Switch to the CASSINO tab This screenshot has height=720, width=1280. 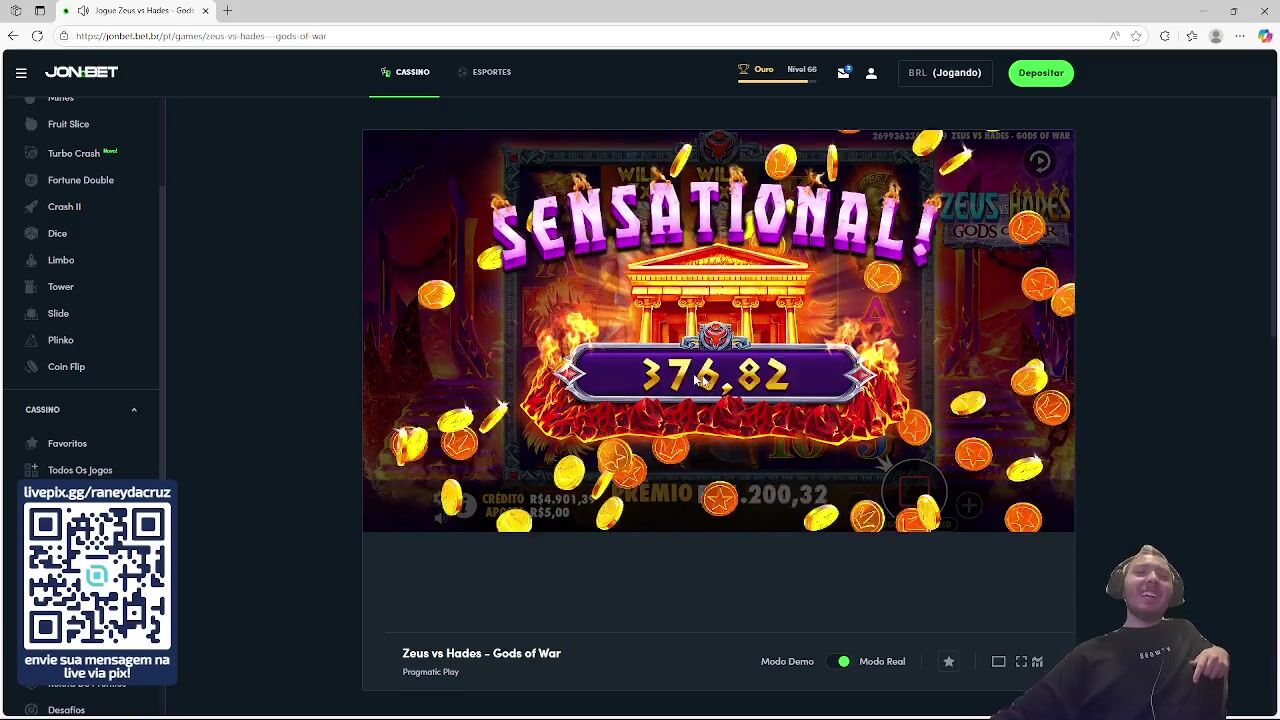[x=405, y=72]
